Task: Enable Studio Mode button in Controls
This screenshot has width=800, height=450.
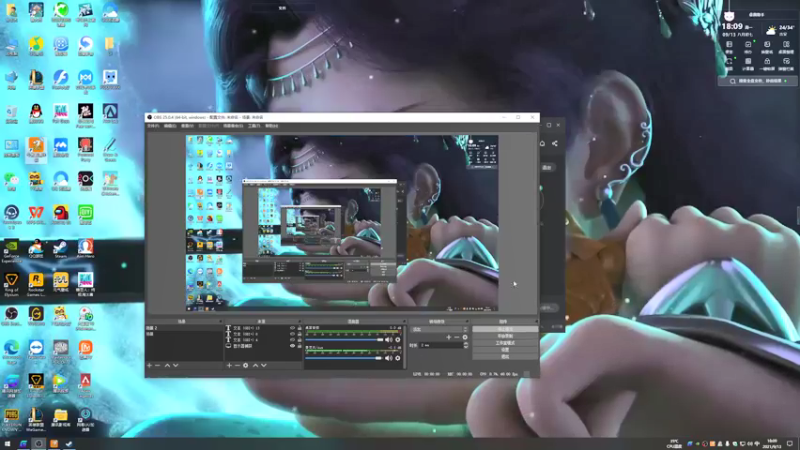Action: [505, 343]
